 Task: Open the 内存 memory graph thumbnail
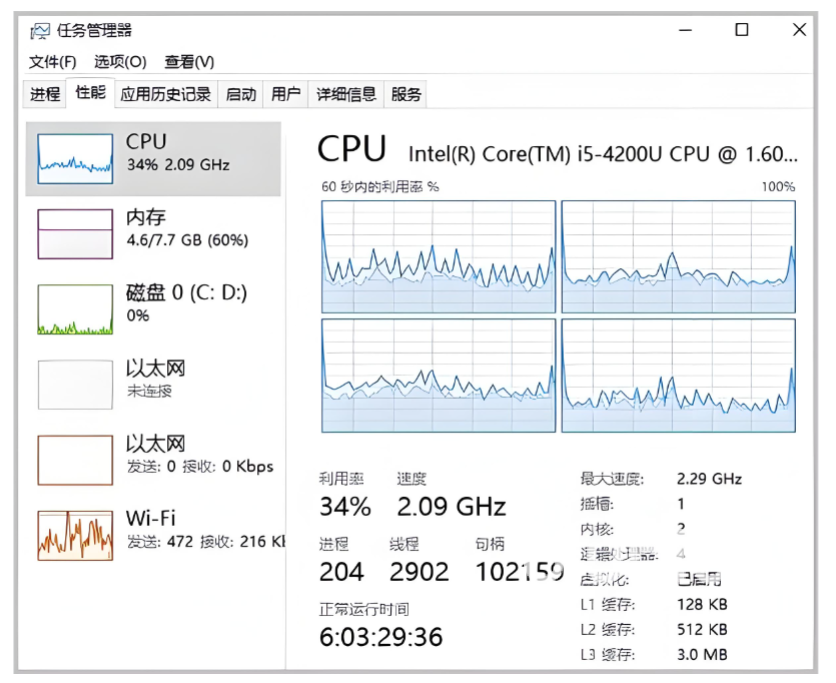(x=75, y=234)
